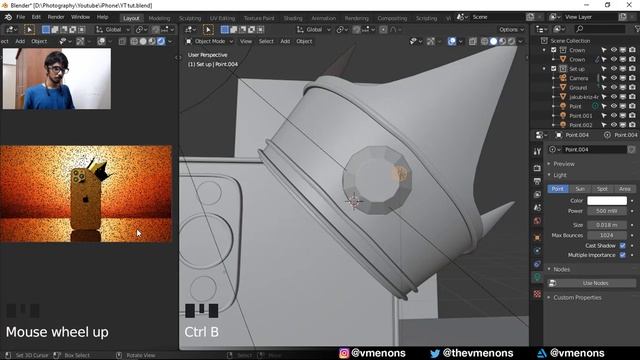Select the tweak/select box tool in main viewport header

click(x=208, y=29)
